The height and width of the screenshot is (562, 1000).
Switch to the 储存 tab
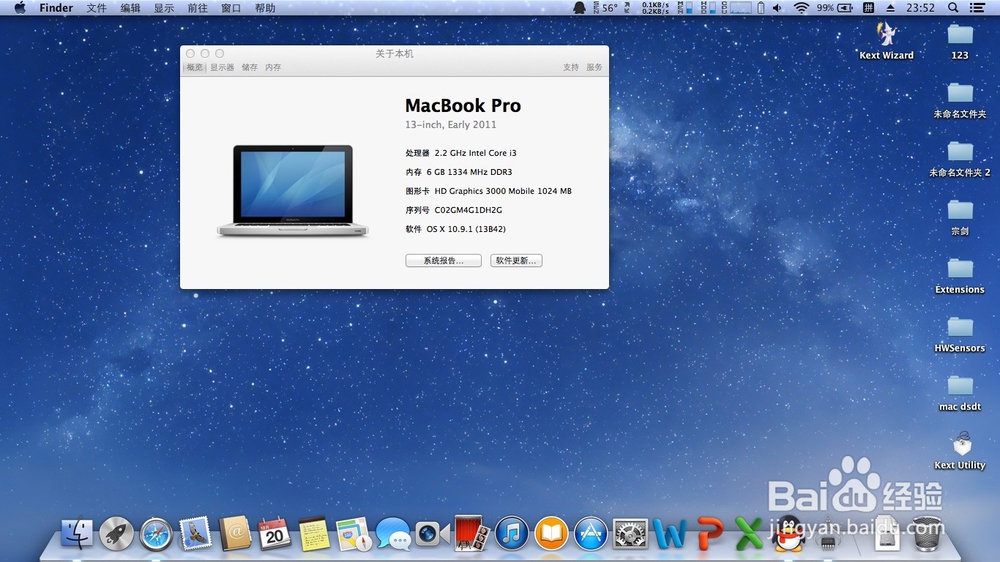pyautogui.click(x=249, y=67)
